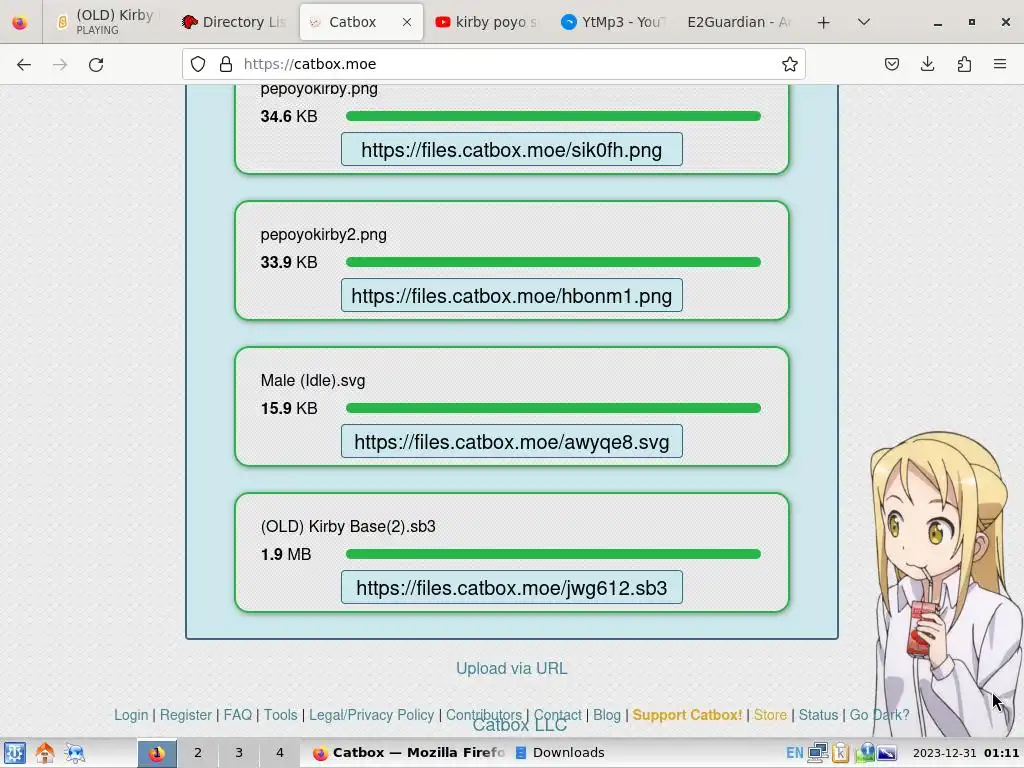Copy the sik0fh.png file link
The height and width of the screenshot is (768, 1024).
[511, 150]
